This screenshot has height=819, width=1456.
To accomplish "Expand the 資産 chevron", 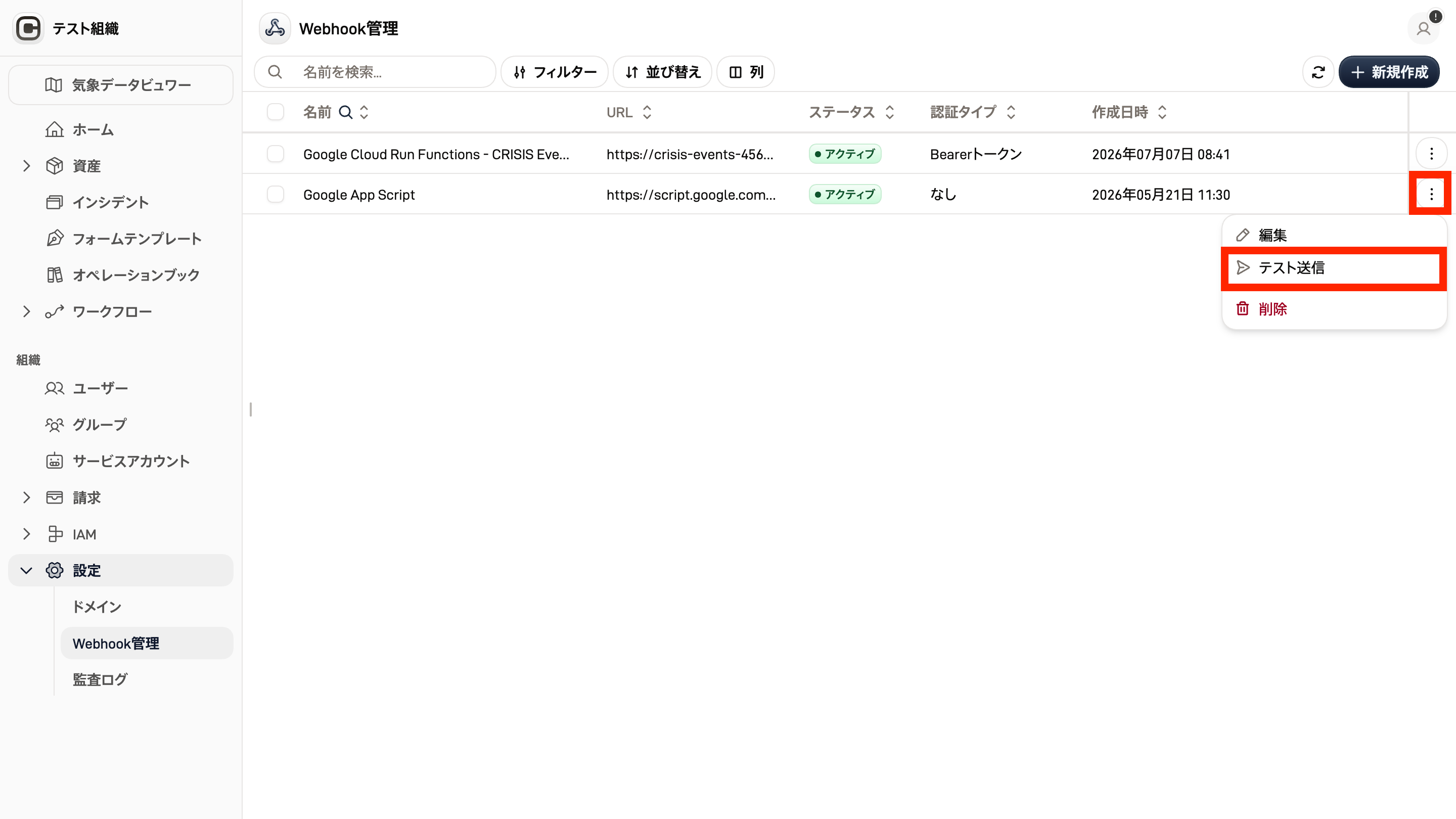I will coord(26,166).
